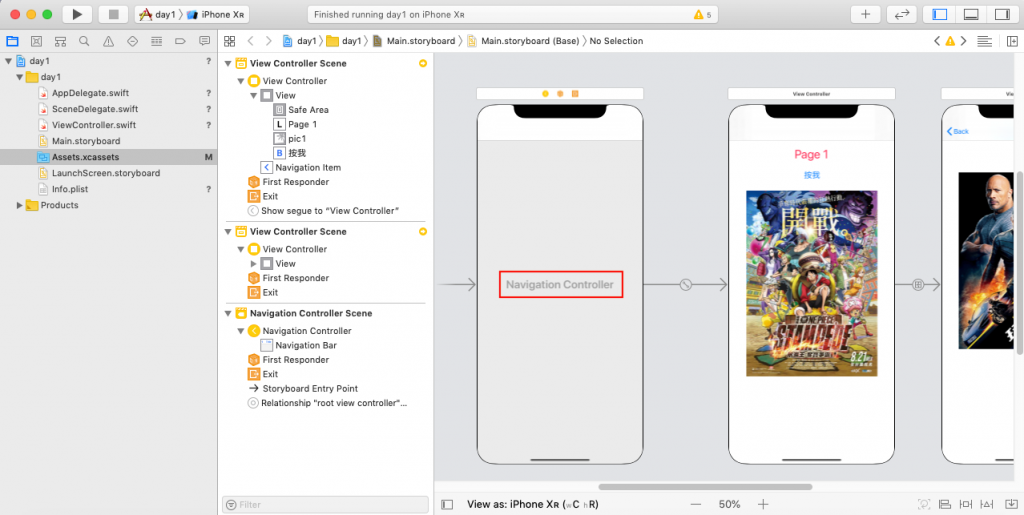
Task: Toggle the Navigator panel visibility
Action: (940, 14)
